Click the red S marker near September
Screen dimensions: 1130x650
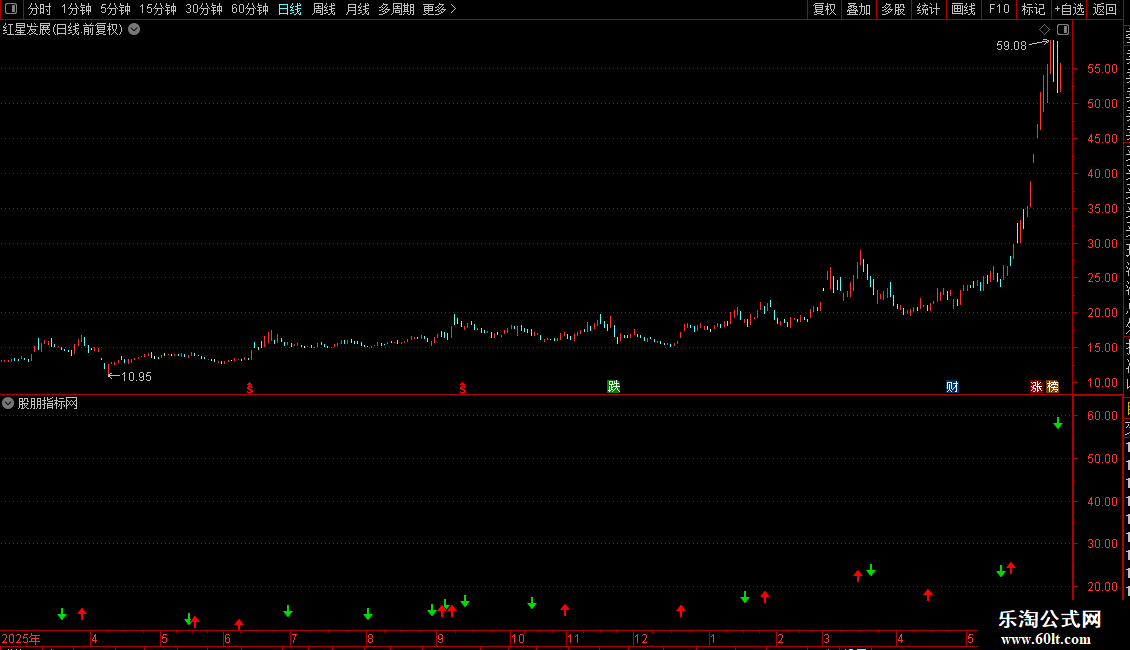[x=463, y=388]
